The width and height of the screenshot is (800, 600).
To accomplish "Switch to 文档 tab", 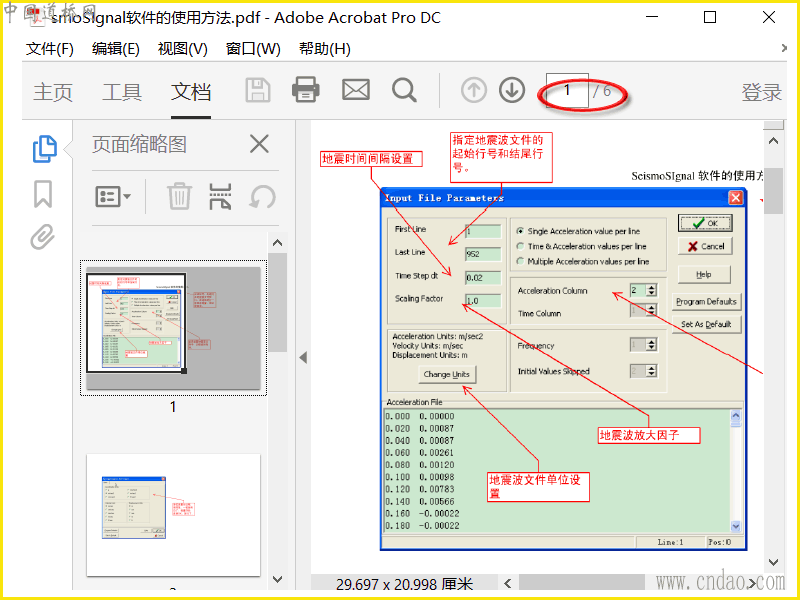I will click(x=191, y=92).
